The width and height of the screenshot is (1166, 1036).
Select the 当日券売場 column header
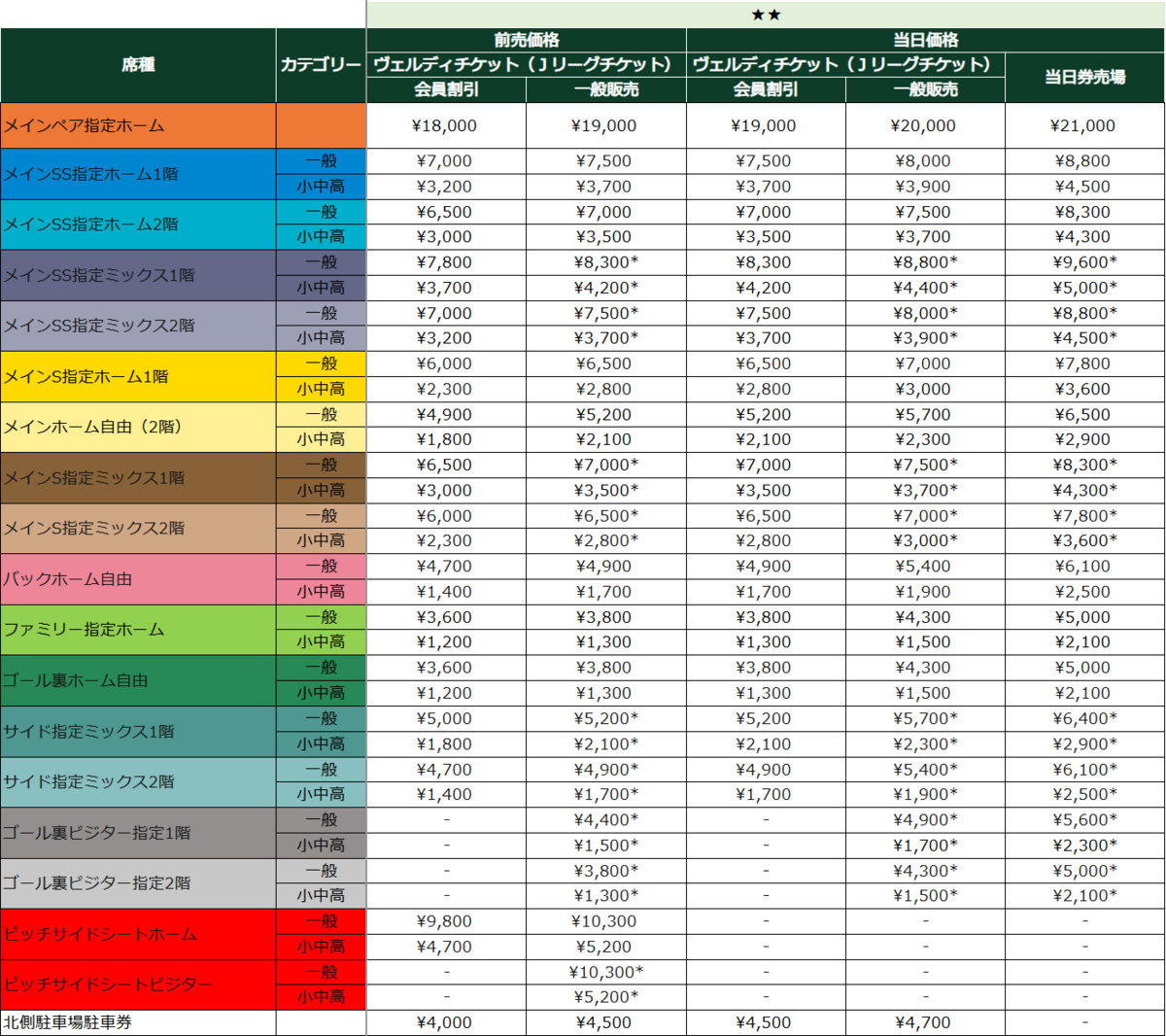pyautogui.click(x=1084, y=77)
